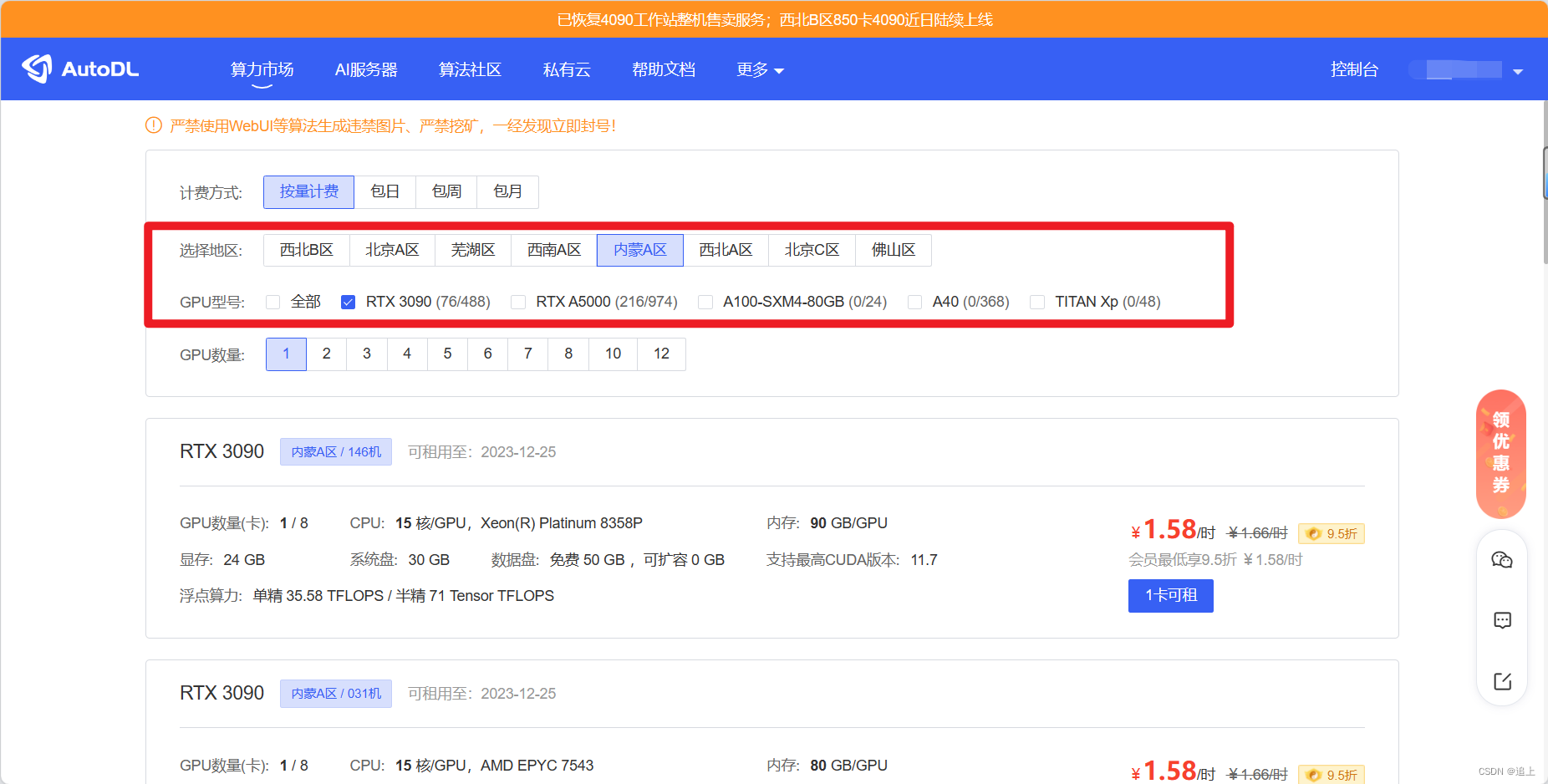Set GPU count to 4
The height and width of the screenshot is (784, 1548).
coord(407,354)
